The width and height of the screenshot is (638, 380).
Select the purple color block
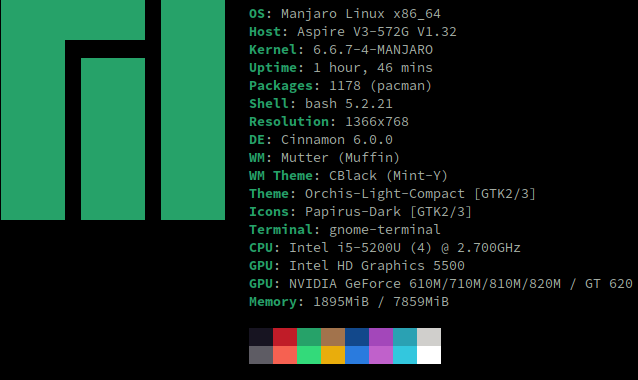coord(381,337)
